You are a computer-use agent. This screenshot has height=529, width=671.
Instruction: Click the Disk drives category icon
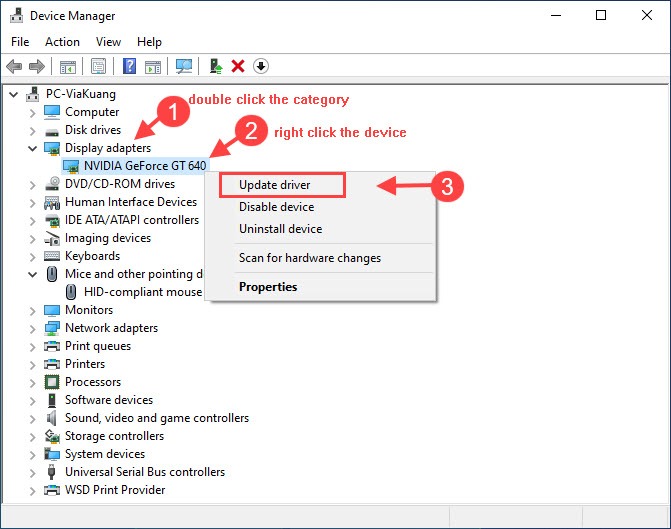(x=52, y=132)
